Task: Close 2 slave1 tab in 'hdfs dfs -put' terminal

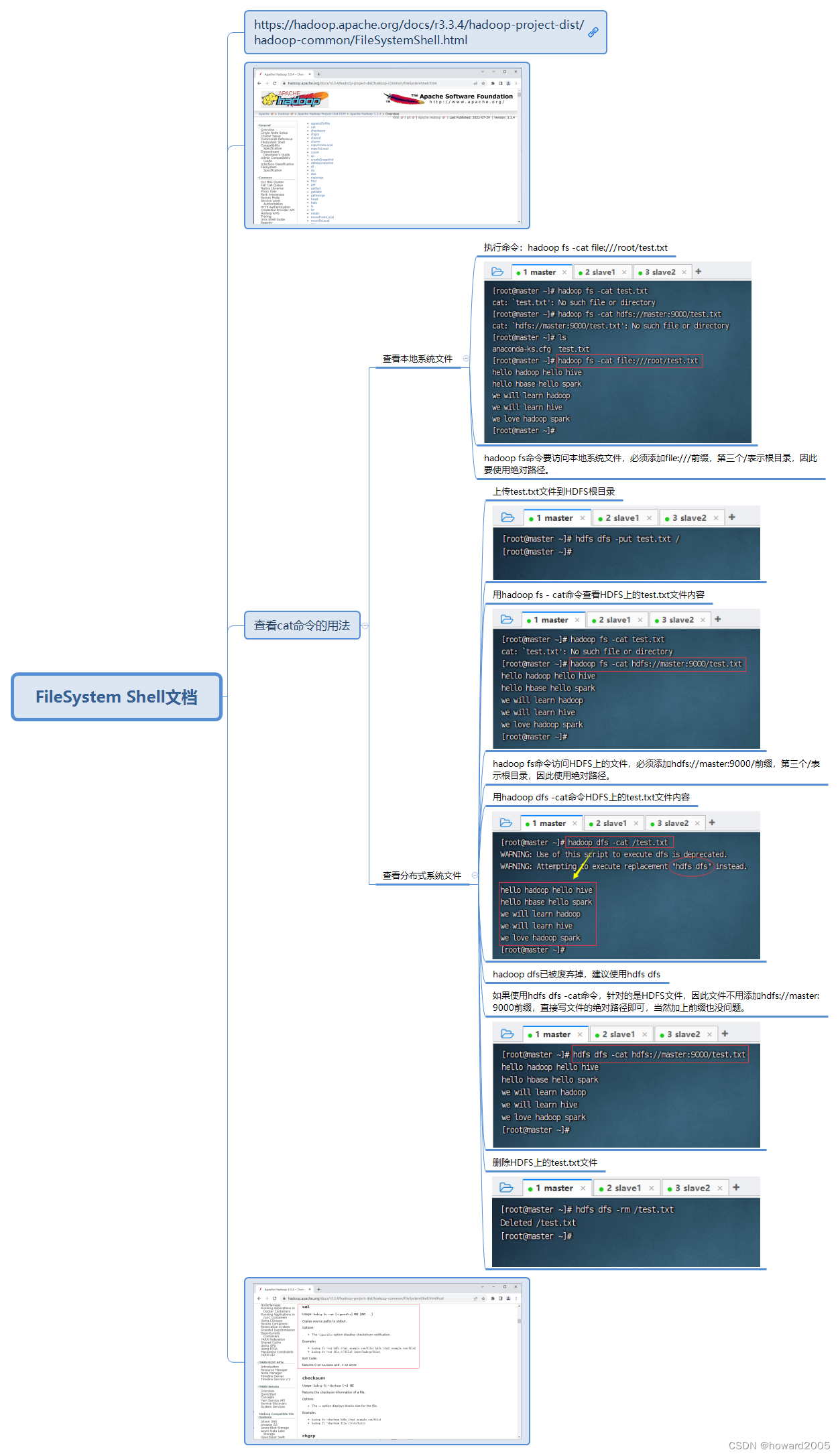Action: (649, 518)
